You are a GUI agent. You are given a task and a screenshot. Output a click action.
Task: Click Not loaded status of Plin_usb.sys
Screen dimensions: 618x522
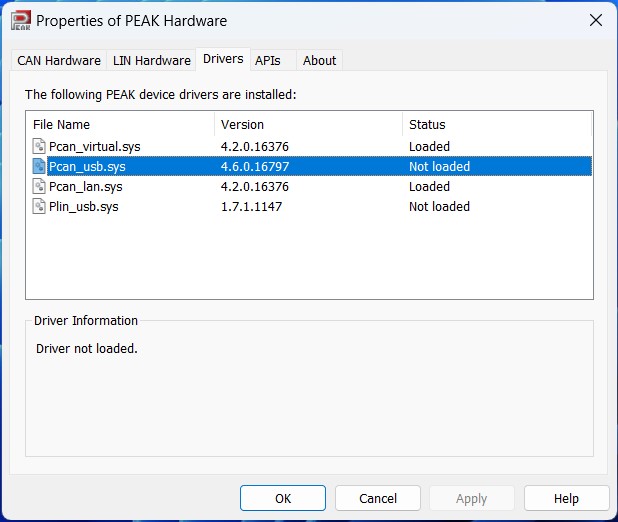pyautogui.click(x=439, y=206)
